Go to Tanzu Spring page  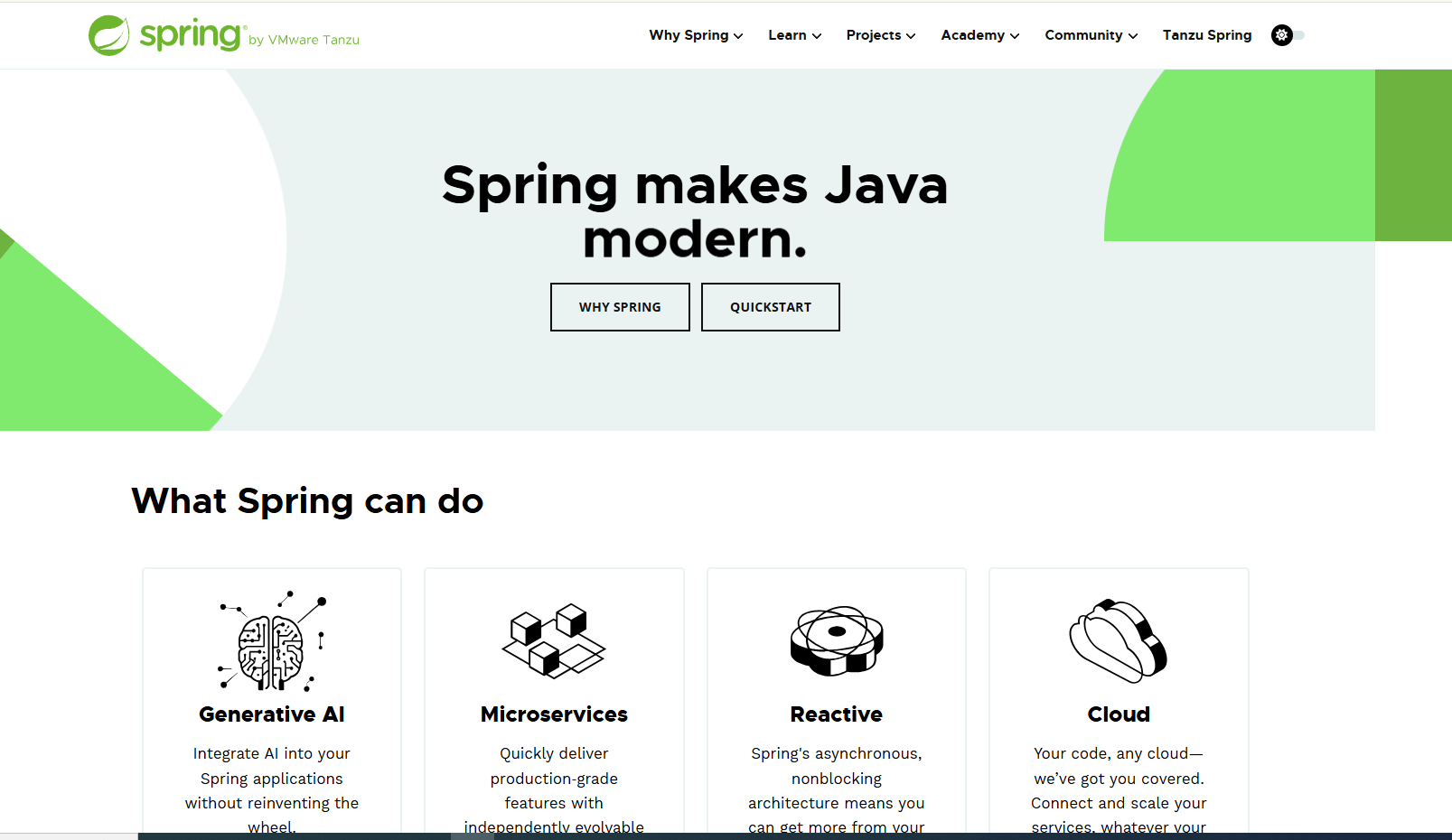tap(1207, 35)
